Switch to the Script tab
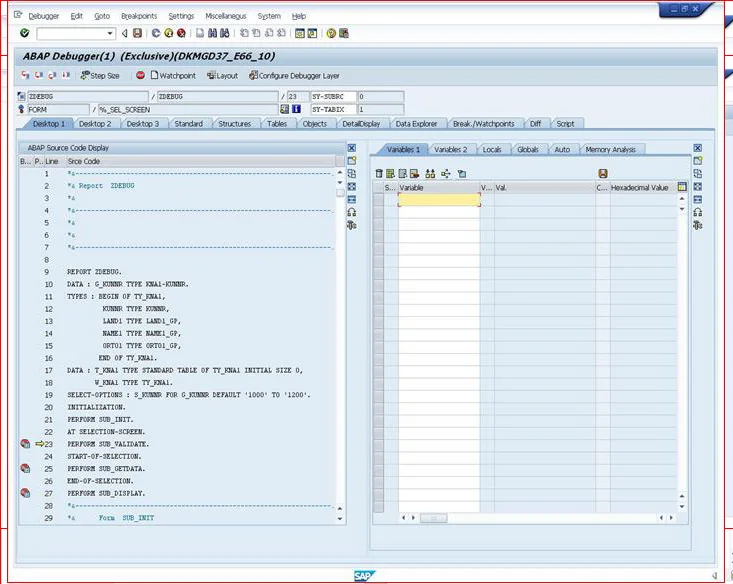This screenshot has width=733, height=584. coord(565,123)
